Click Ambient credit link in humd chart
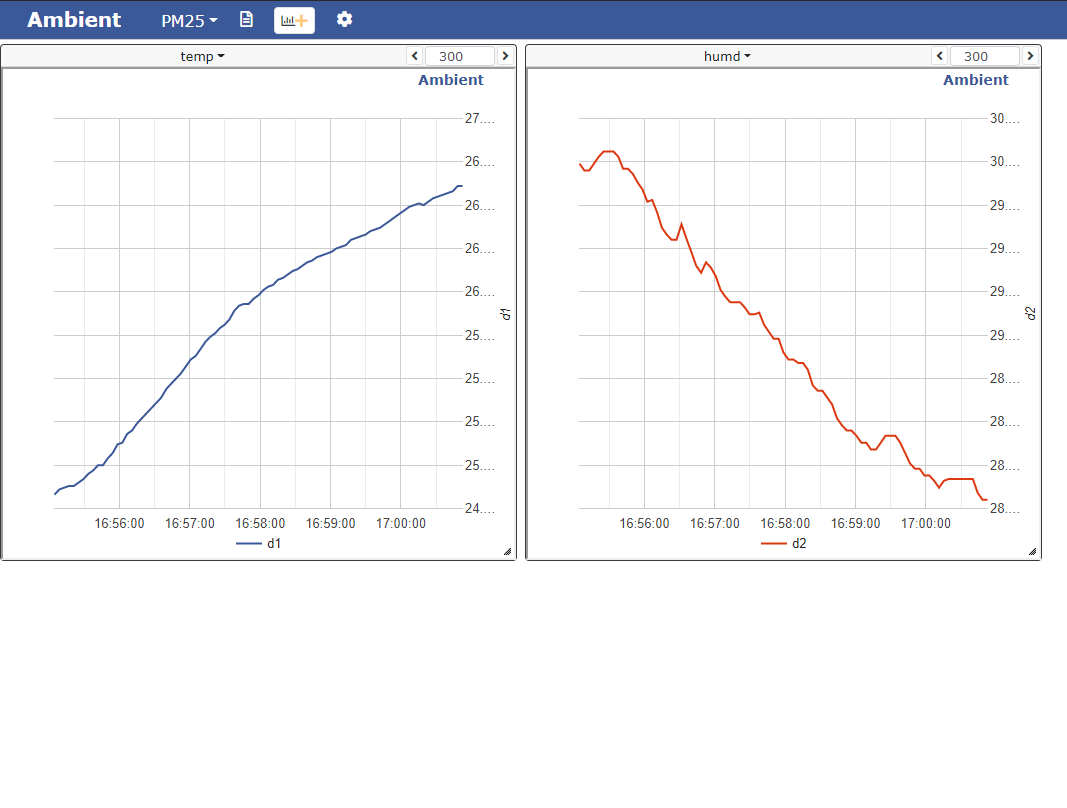 [x=975, y=80]
